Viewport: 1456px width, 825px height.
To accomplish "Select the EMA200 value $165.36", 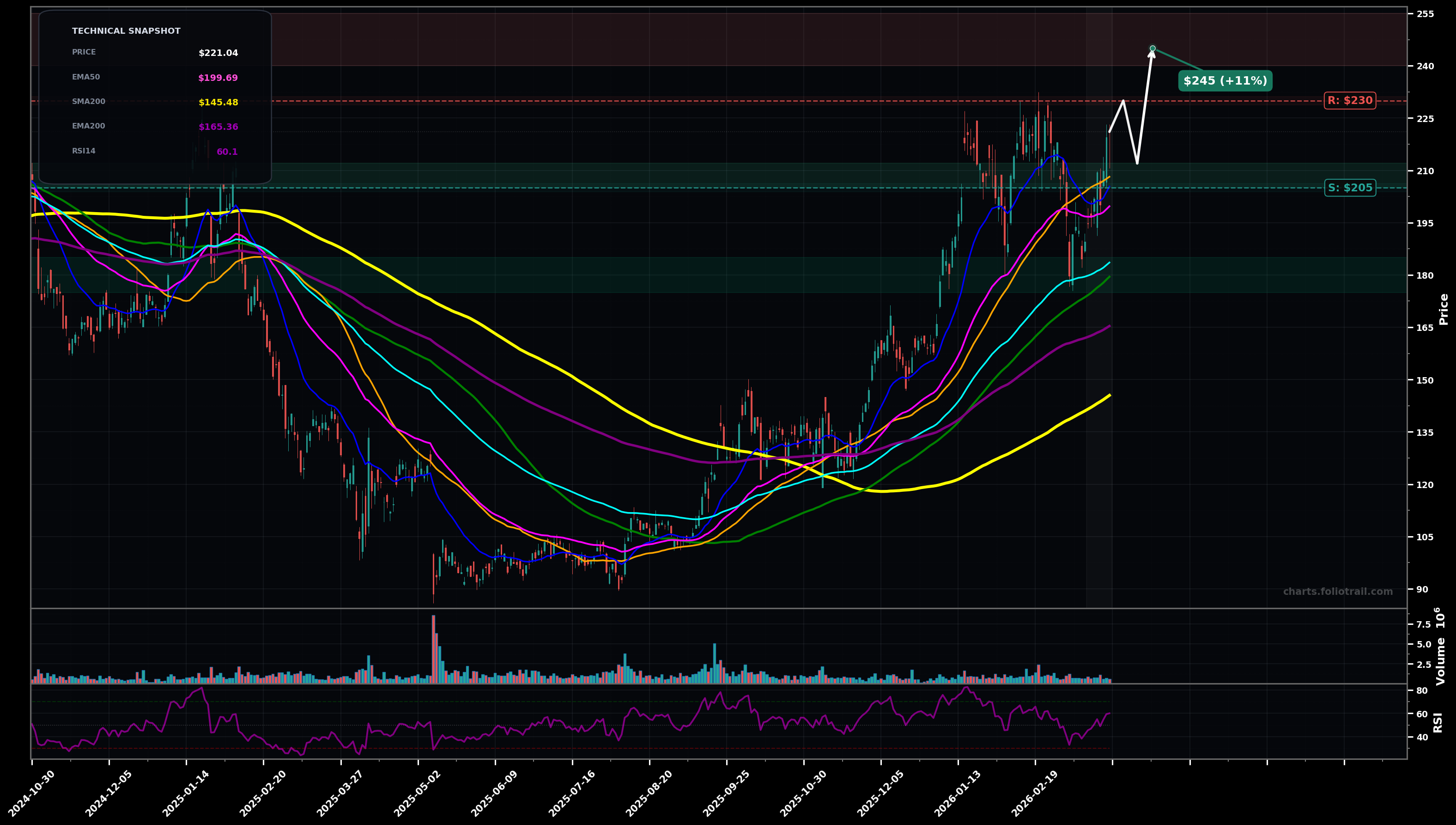I will [218, 128].
